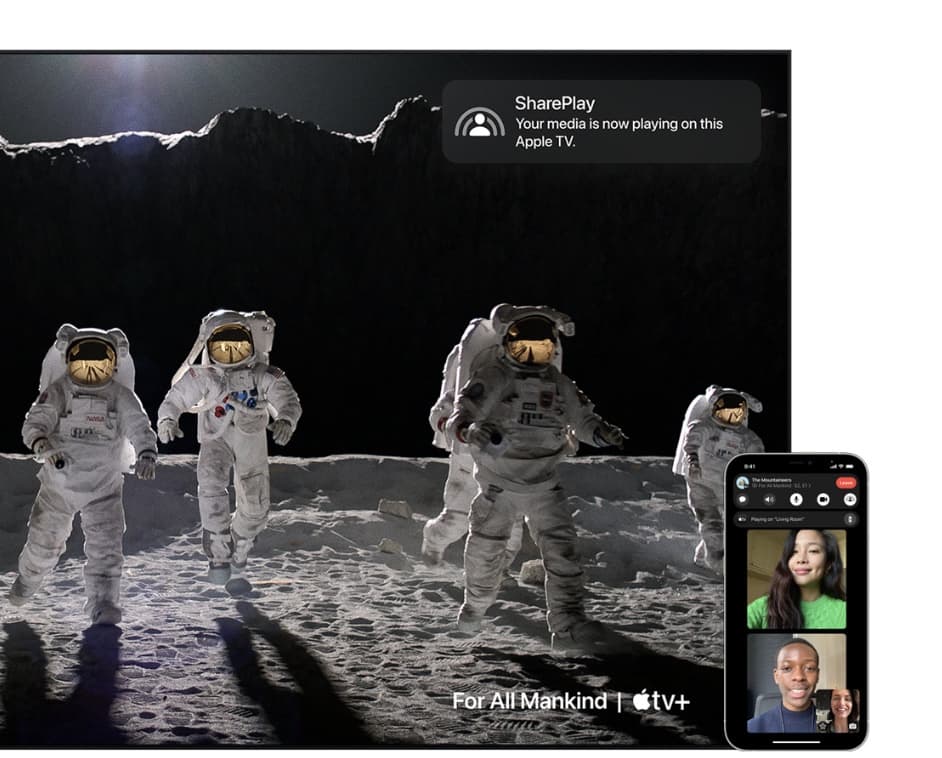Tap the Apple TV icon in Playing on bar
The width and height of the screenshot is (942, 758).
pos(741,519)
